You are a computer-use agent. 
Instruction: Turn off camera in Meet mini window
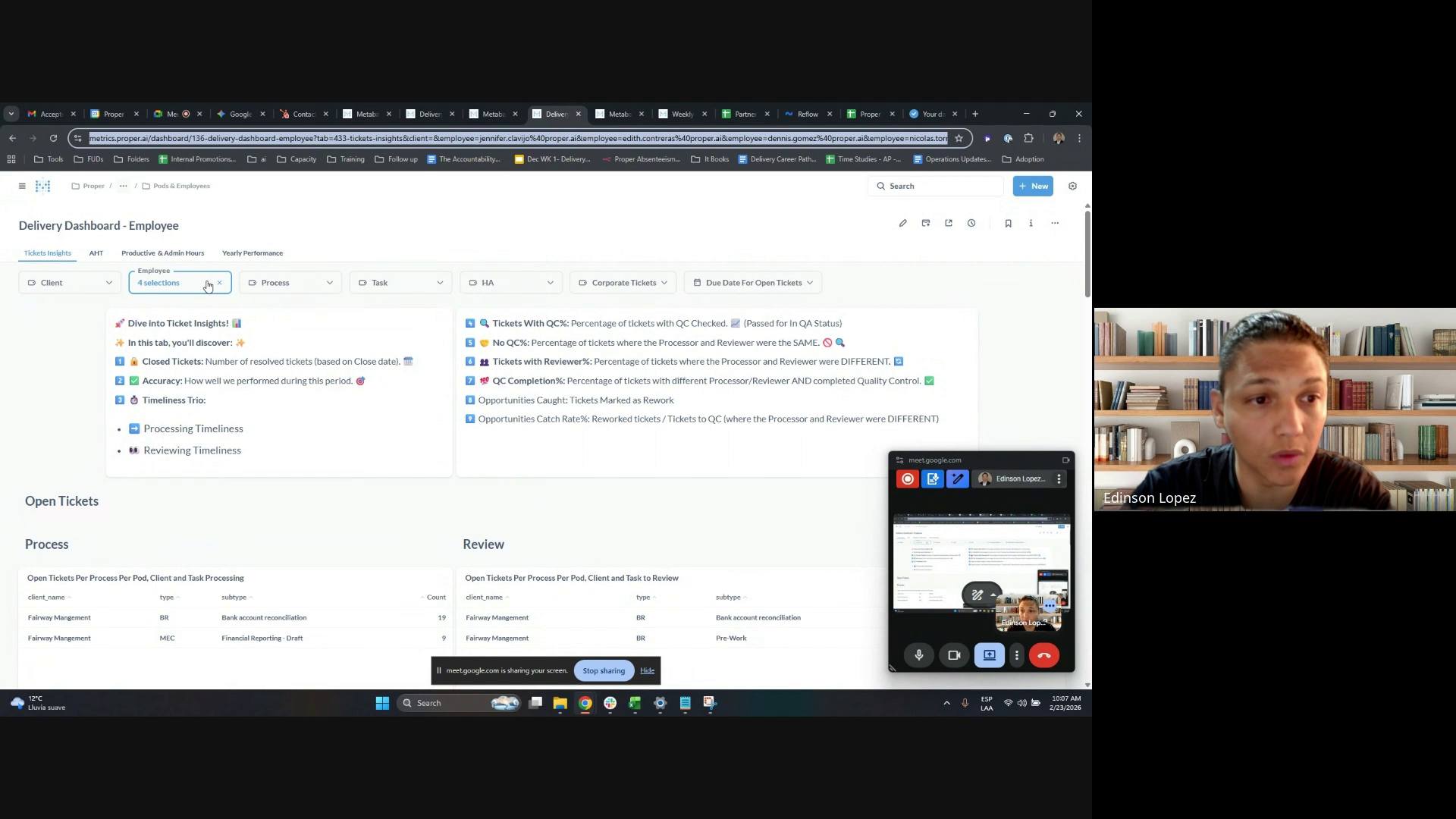[x=954, y=655]
